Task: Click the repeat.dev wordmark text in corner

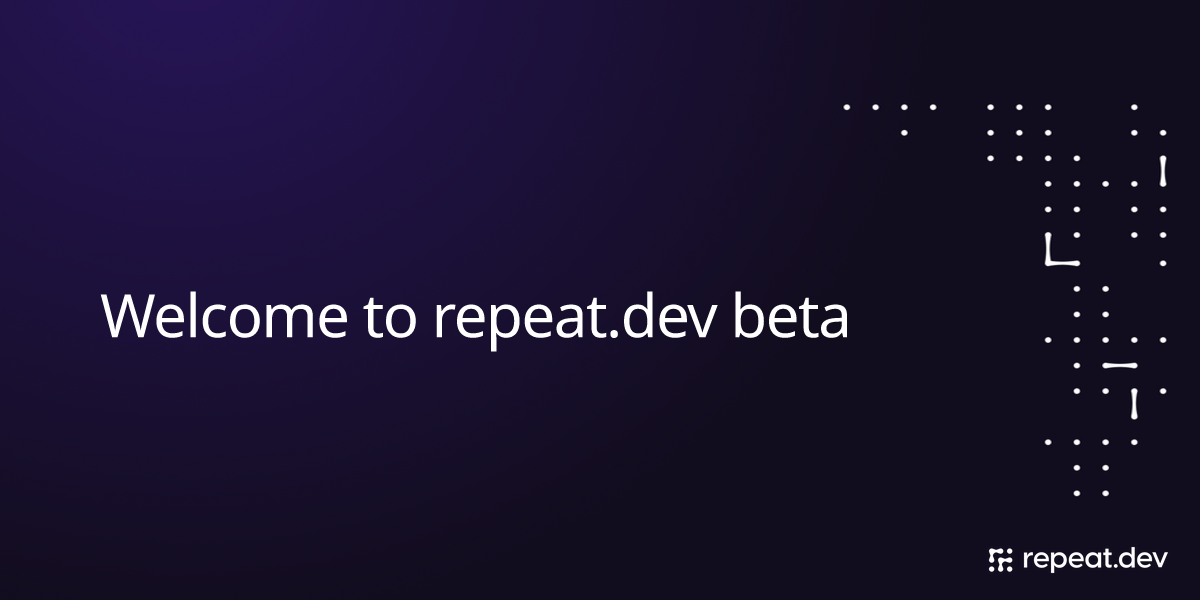Action: point(1094,560)
